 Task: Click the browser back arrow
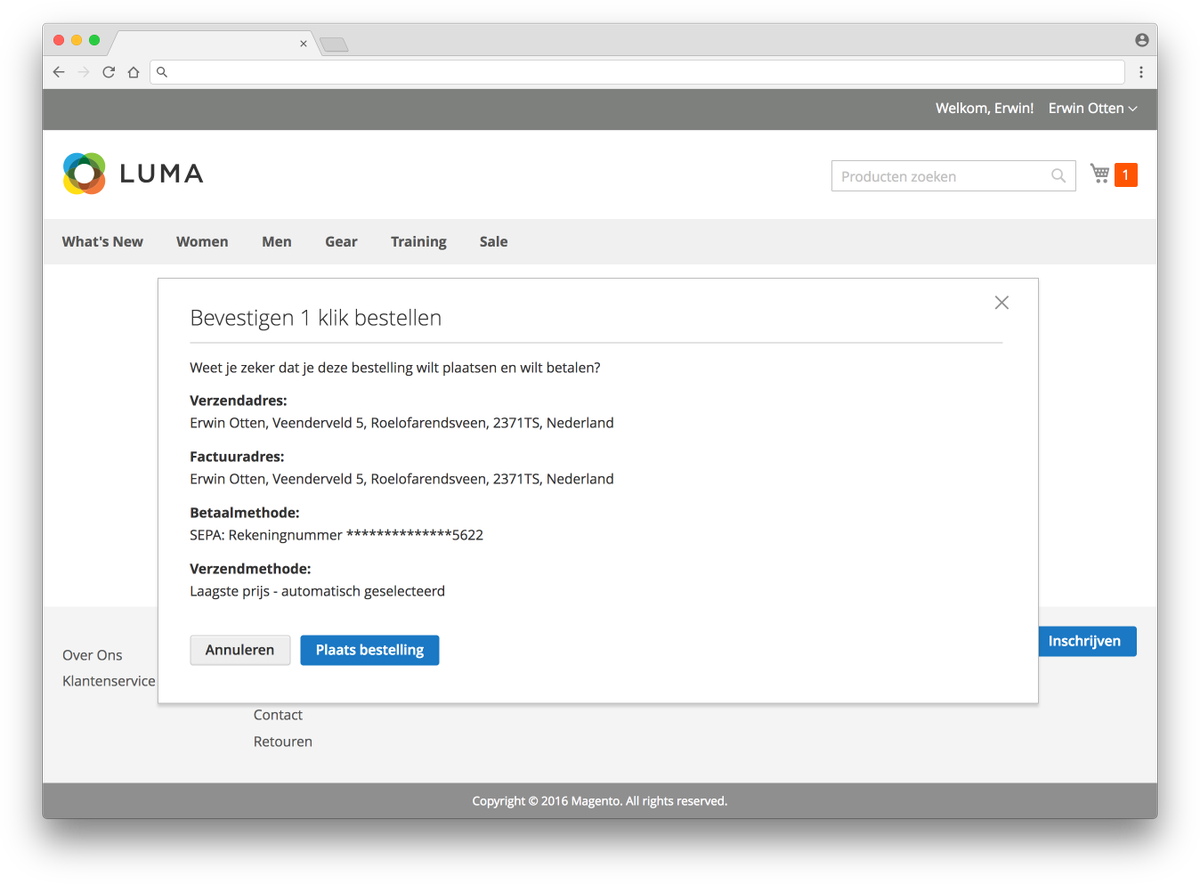pos(59,72)
